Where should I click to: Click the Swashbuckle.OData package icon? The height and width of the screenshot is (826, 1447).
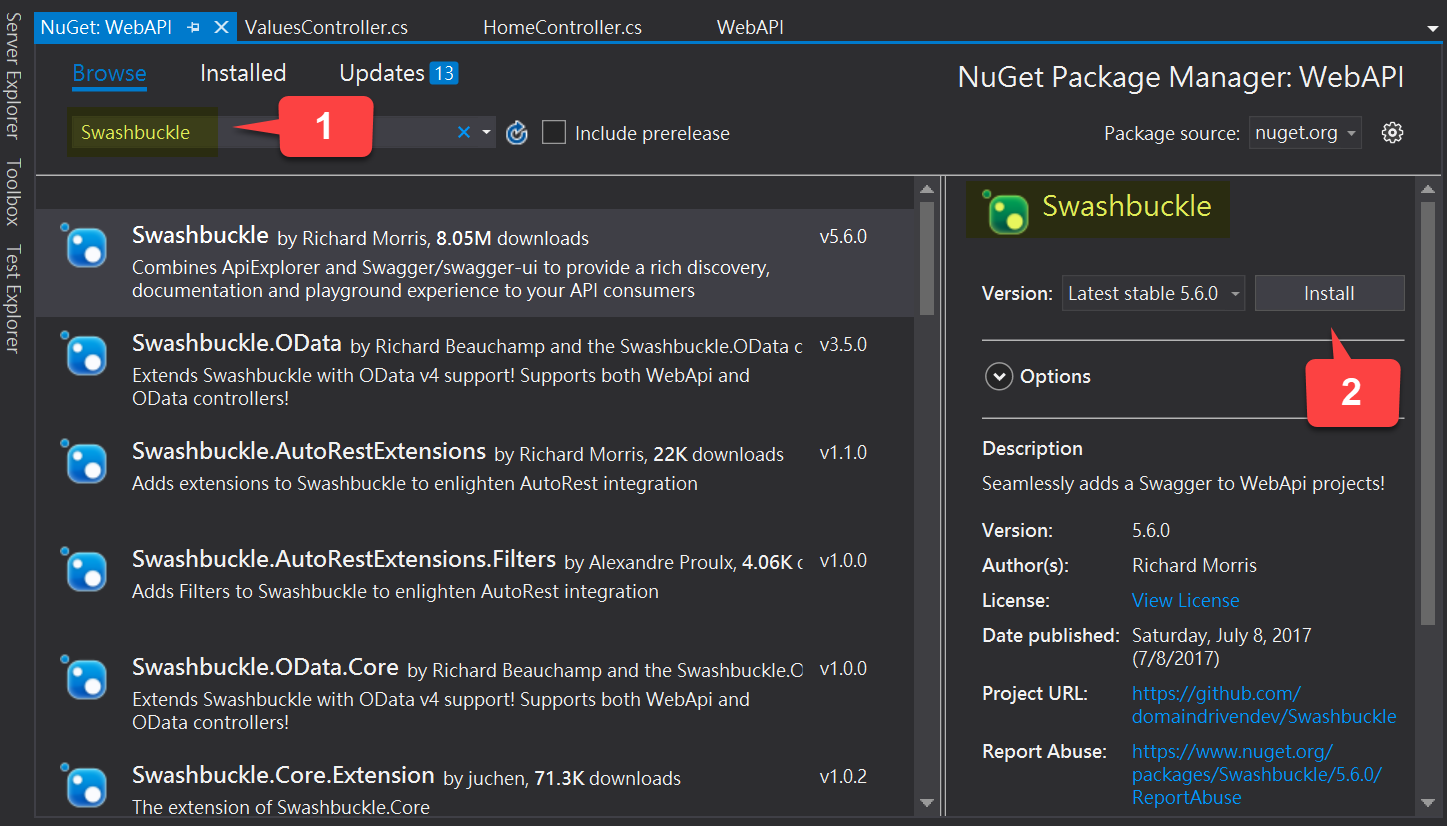(87, 355)
